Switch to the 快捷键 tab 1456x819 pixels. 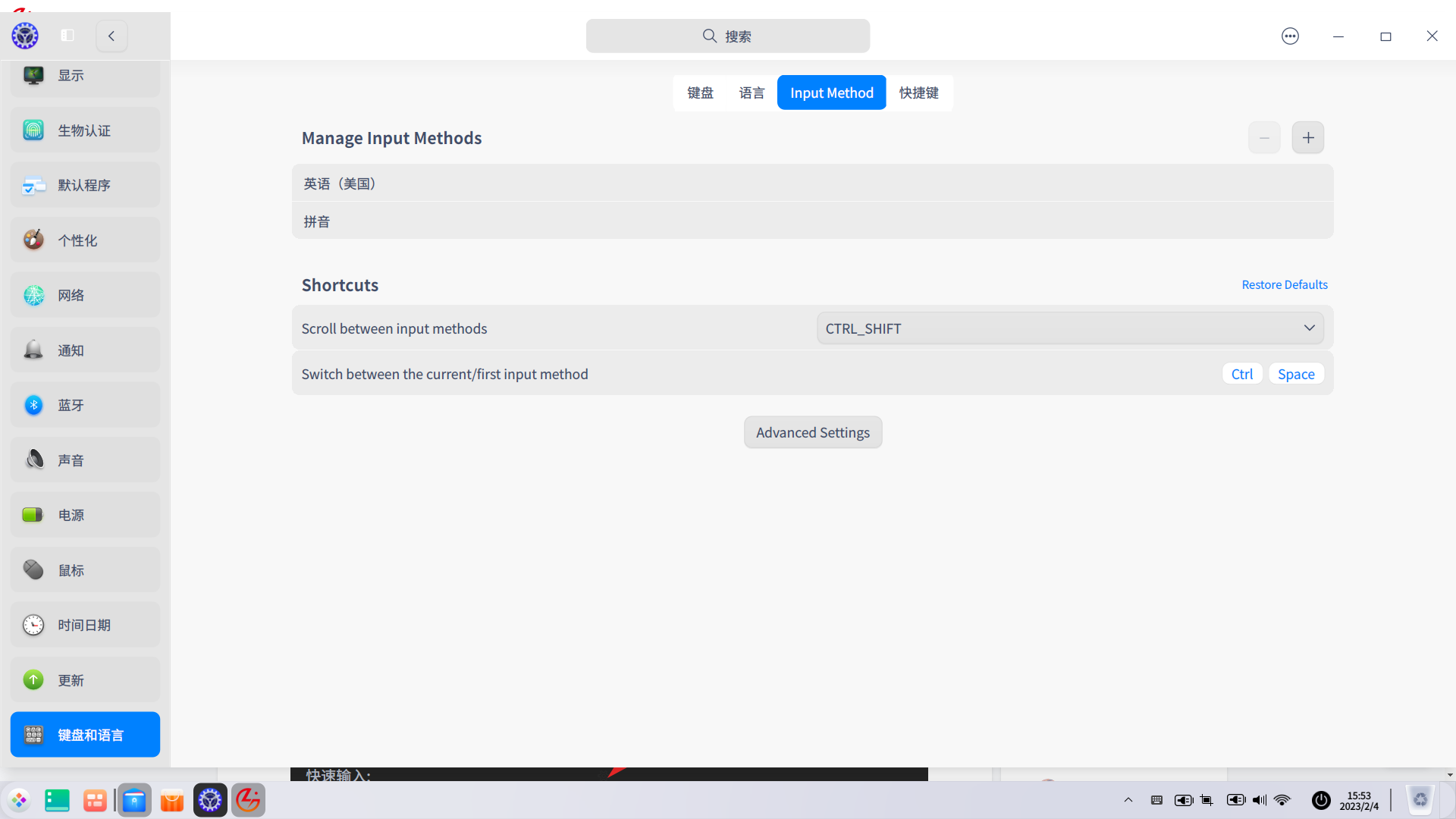tap(918, 93)
